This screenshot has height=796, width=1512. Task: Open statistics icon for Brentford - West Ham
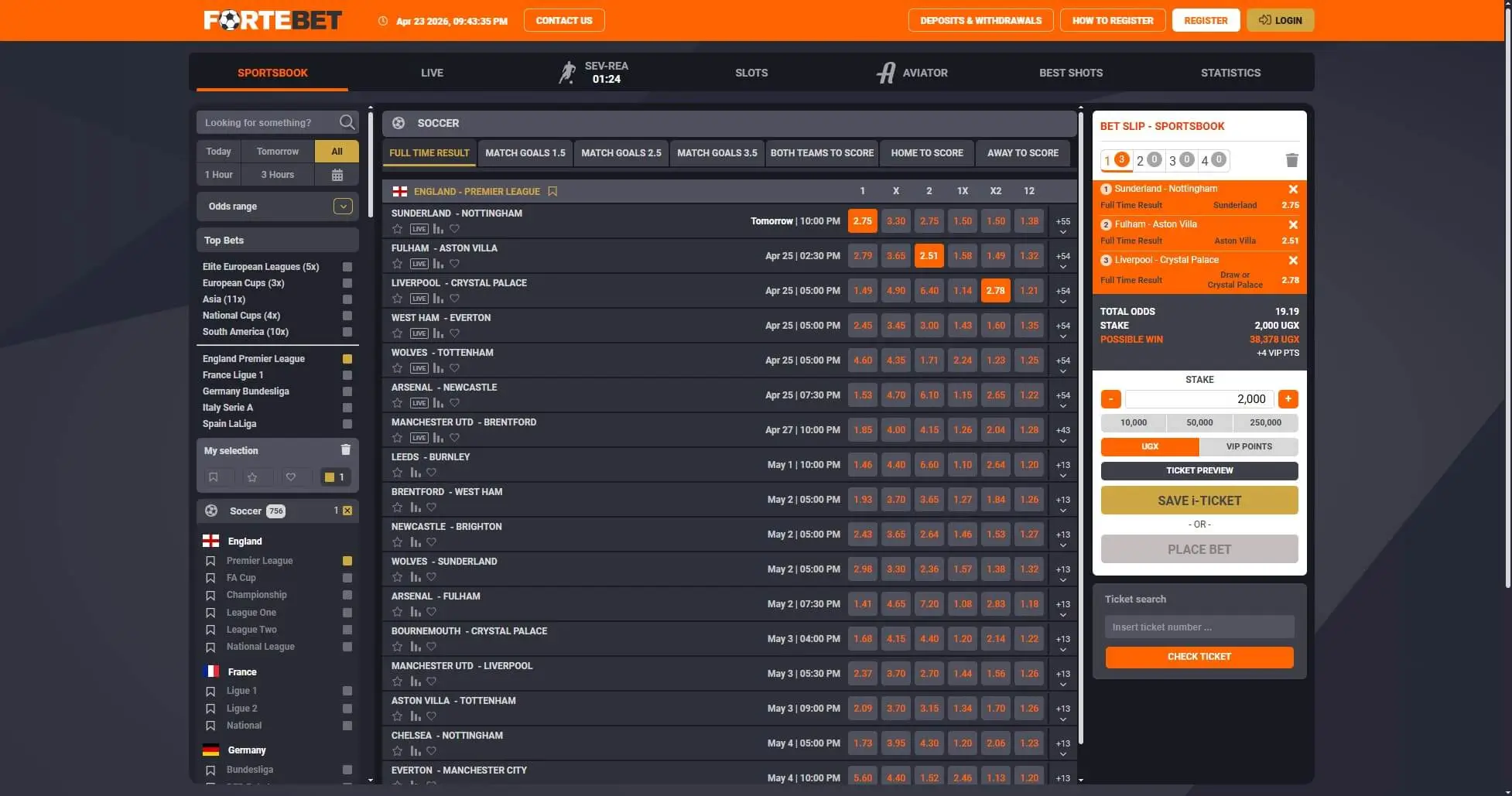tap(416, 507)
